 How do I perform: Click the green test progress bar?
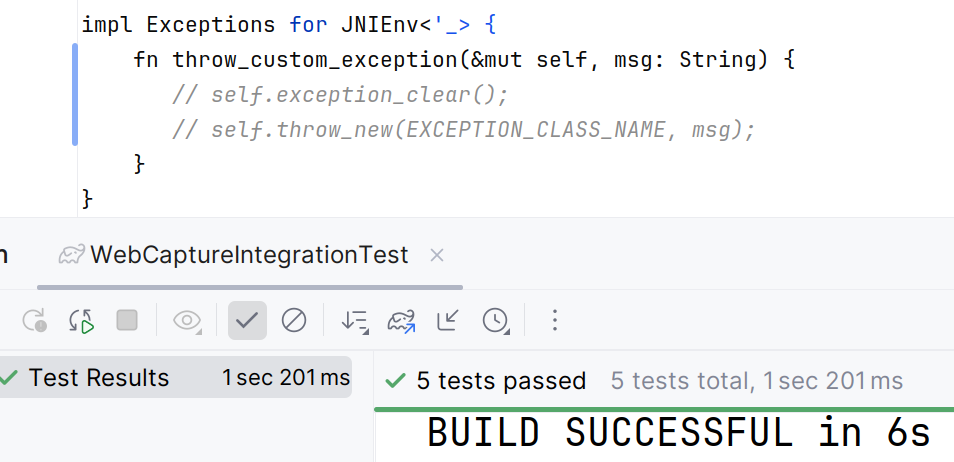pyautogui.click(x=664, y=409)
